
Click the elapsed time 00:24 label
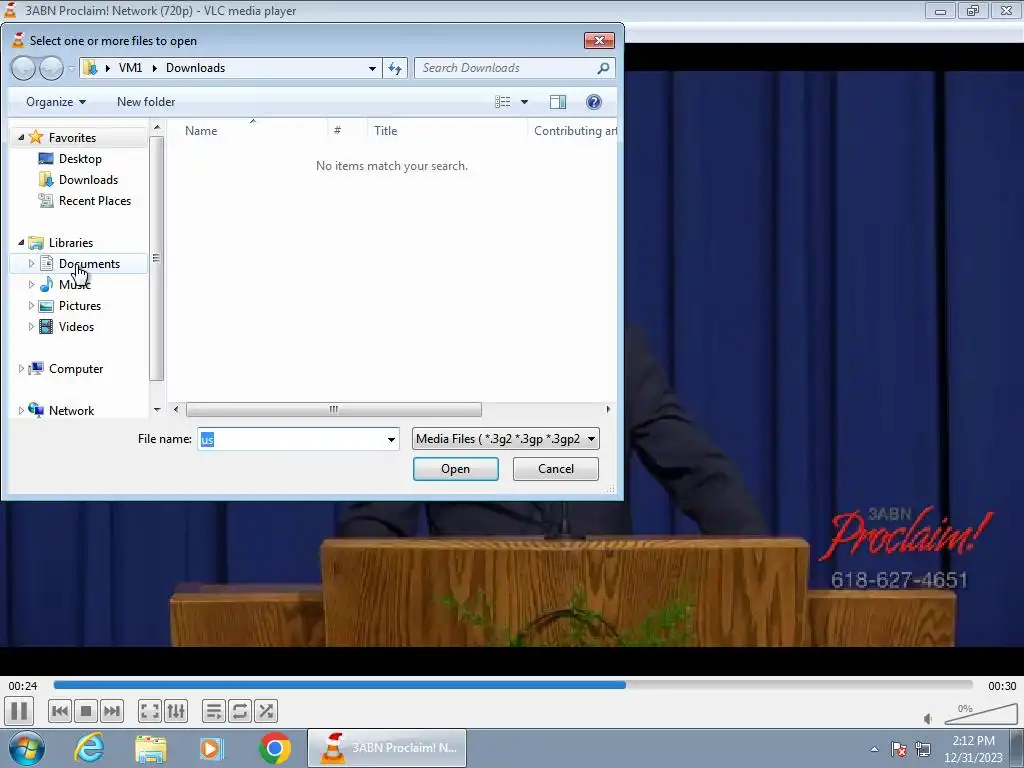click(23, 686)
